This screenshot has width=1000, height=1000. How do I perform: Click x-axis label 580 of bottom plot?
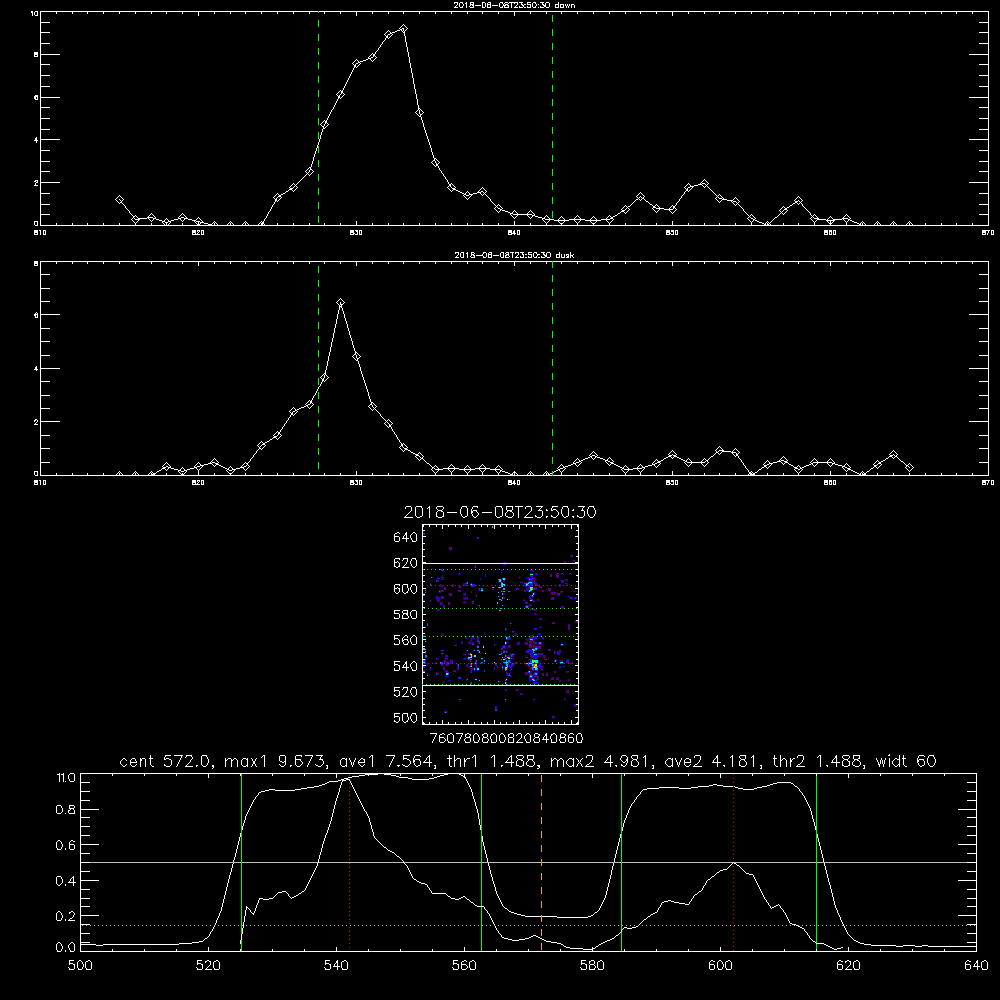[x=592, y=966]
